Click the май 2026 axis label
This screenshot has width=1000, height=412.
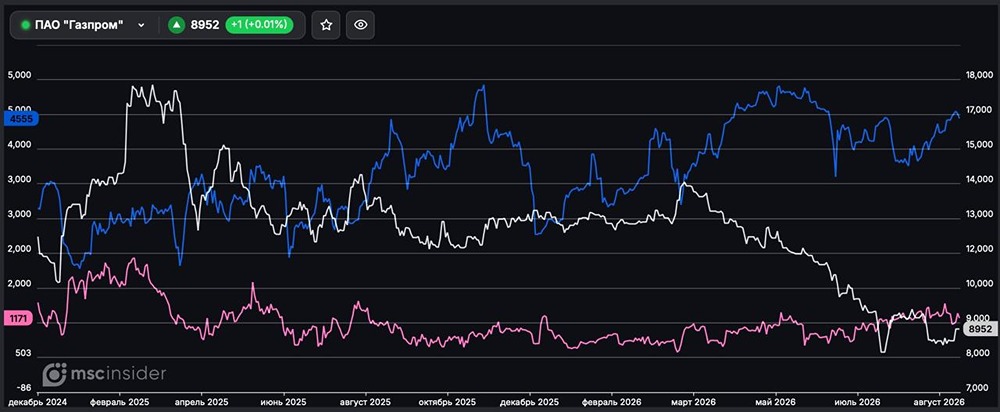(x=775, y=402)
